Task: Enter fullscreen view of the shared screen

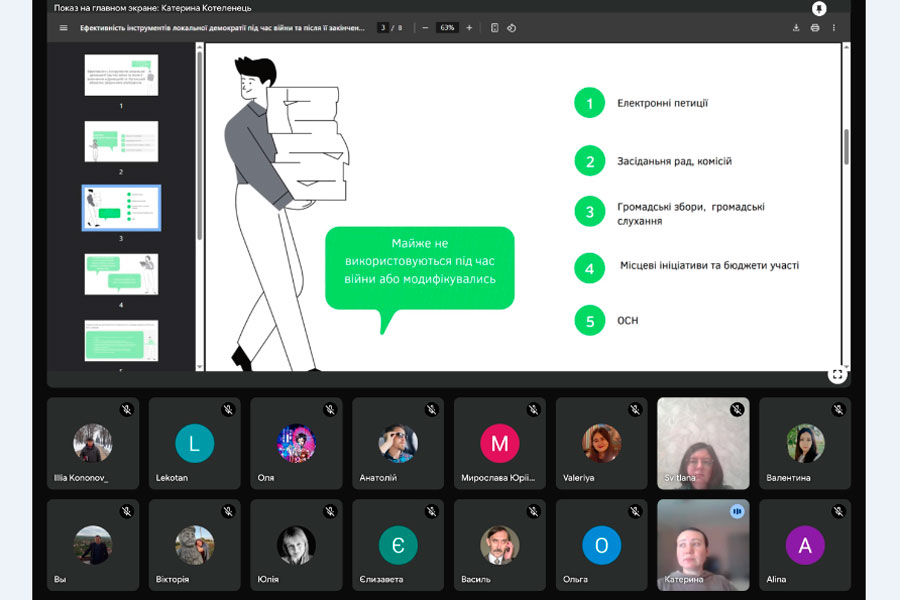Action: click(837, 374)
